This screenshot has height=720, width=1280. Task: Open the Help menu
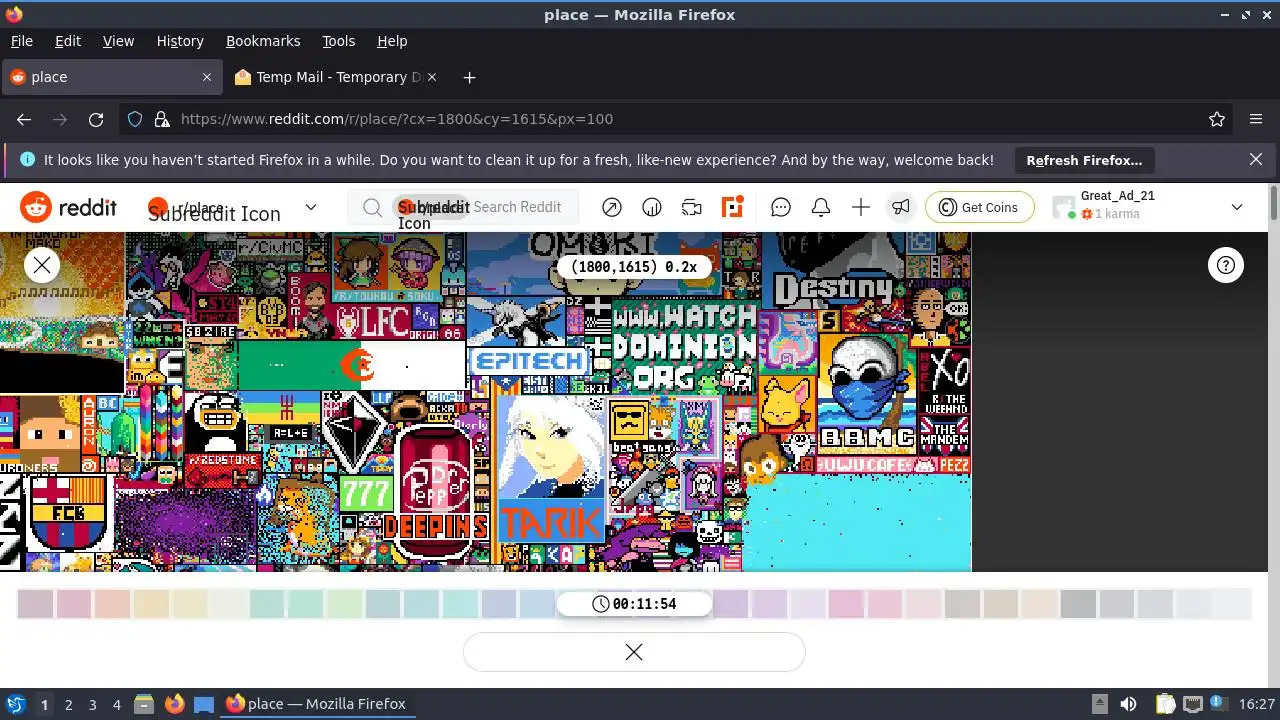[x=392, y=41]
